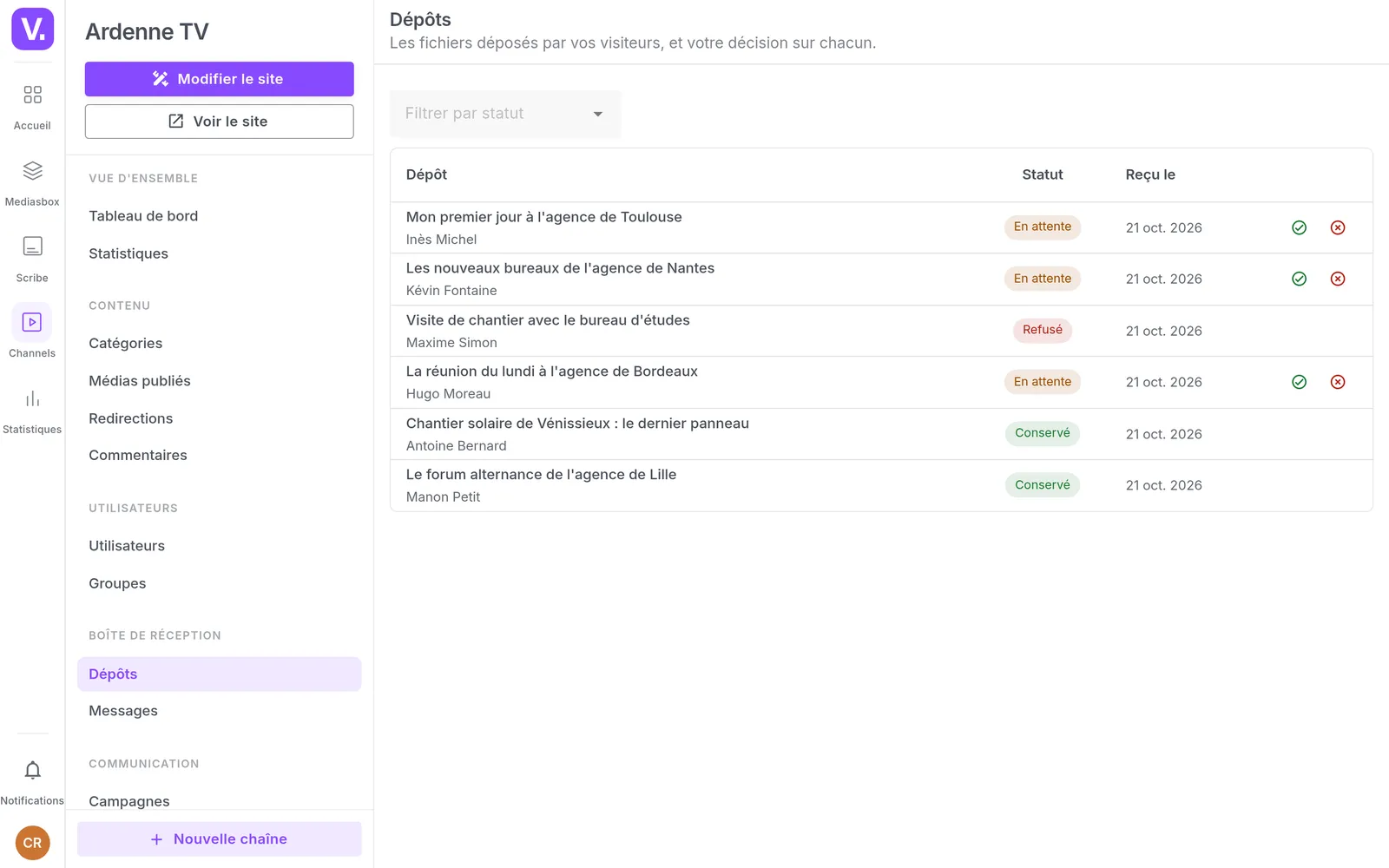Open the Catégories menu item

(x=126, y=344)
